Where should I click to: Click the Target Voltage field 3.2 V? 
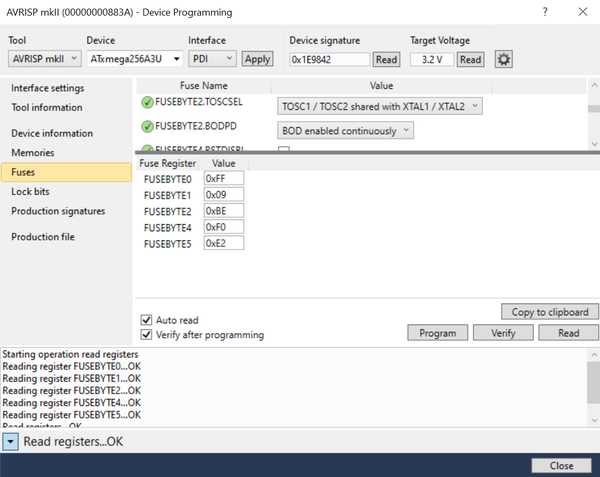coord(432,60)
